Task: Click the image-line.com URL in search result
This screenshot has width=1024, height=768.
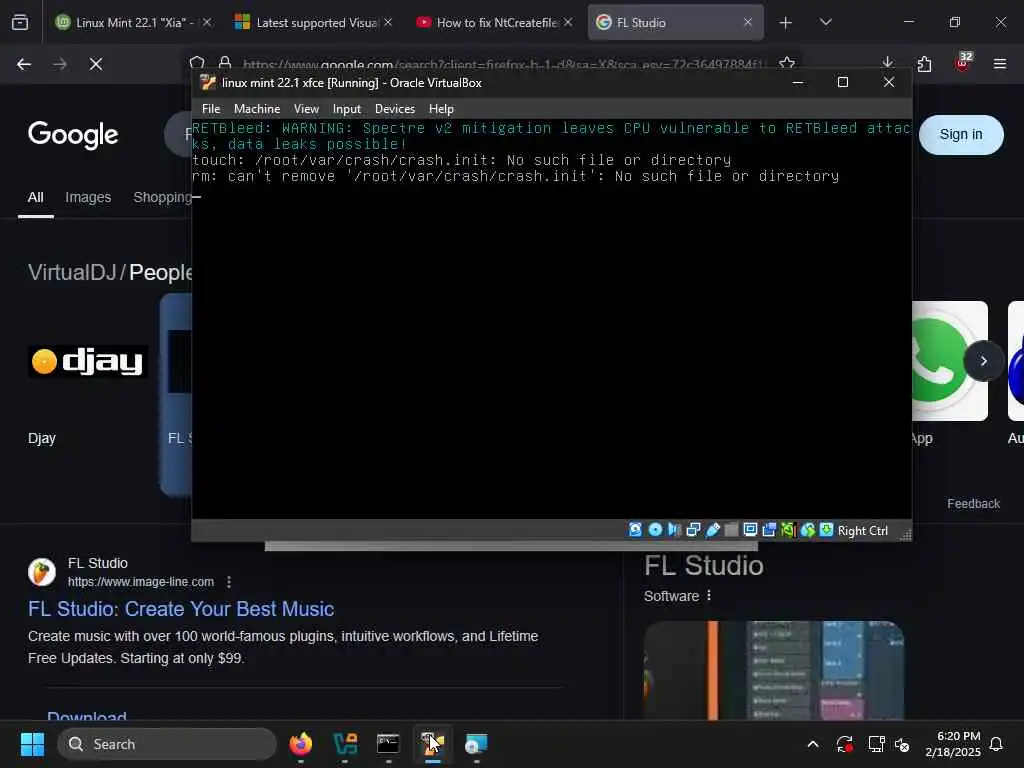Action: (140, 582)
